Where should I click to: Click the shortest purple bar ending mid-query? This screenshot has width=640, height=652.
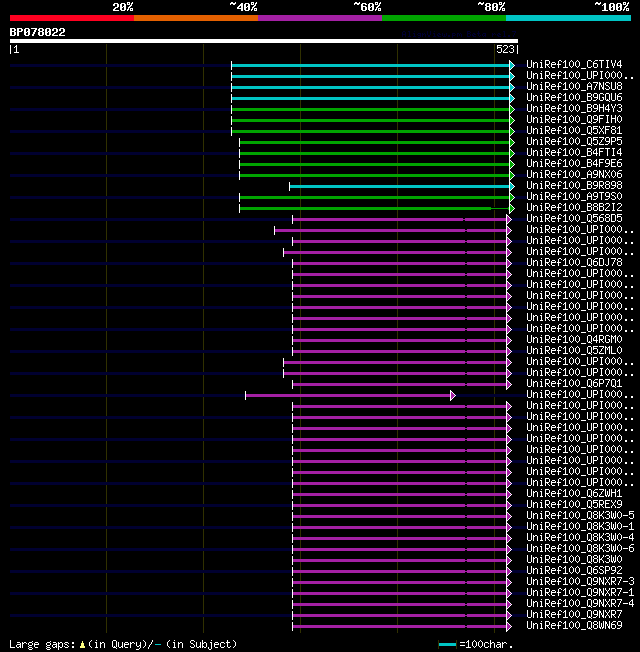tap(348, 395)
